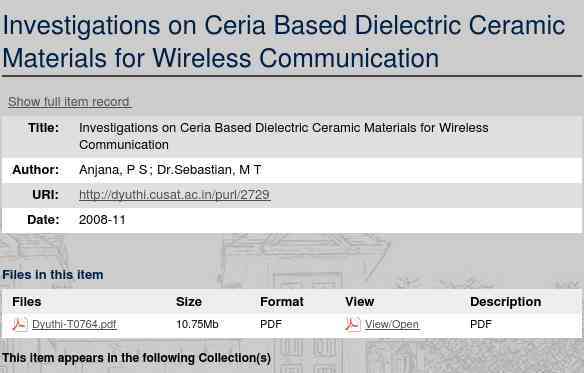Click the PDF text under Description column

(x=481, y=324)
